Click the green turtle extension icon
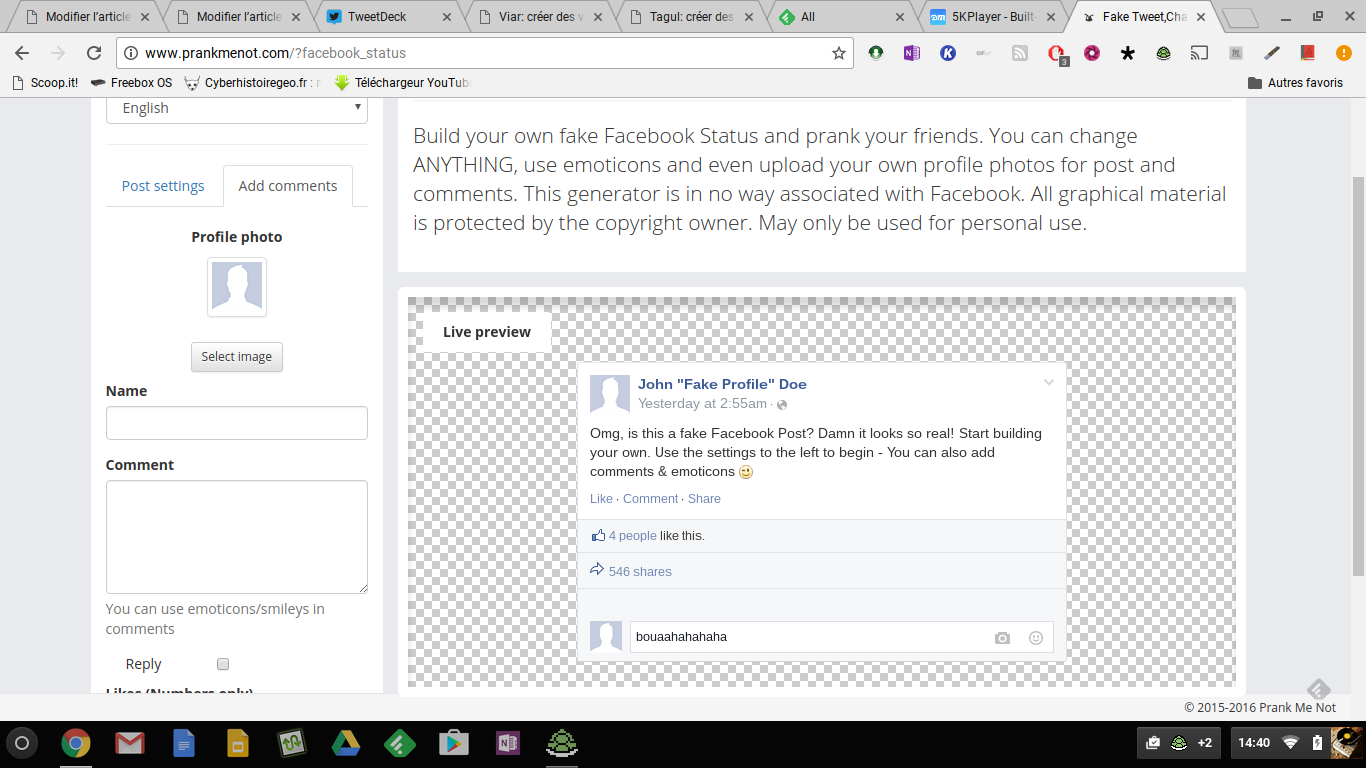 pyautogui.click(x=1163, y=53)
